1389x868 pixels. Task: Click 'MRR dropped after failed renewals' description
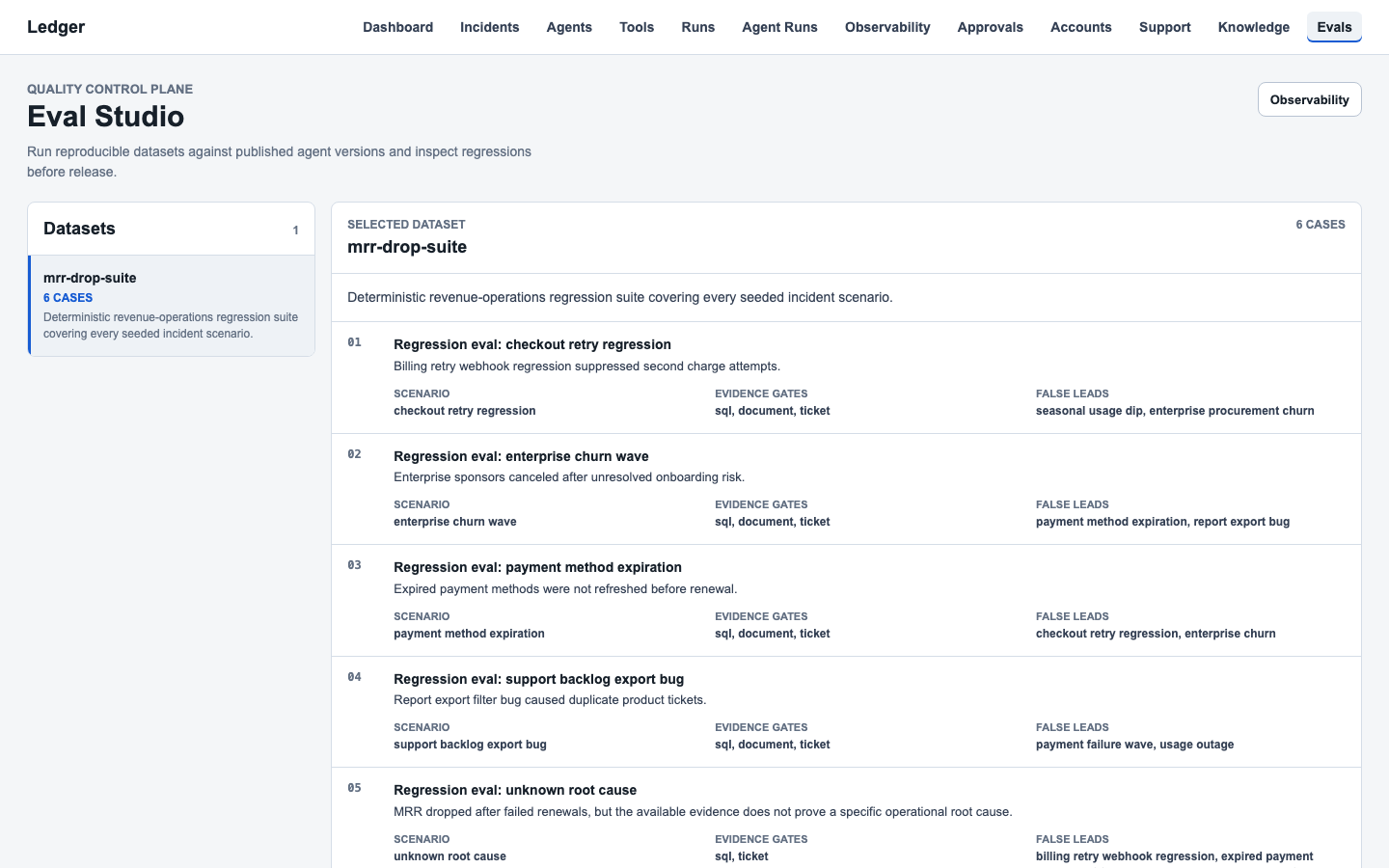pyautogui.click(x=703, y=812)
